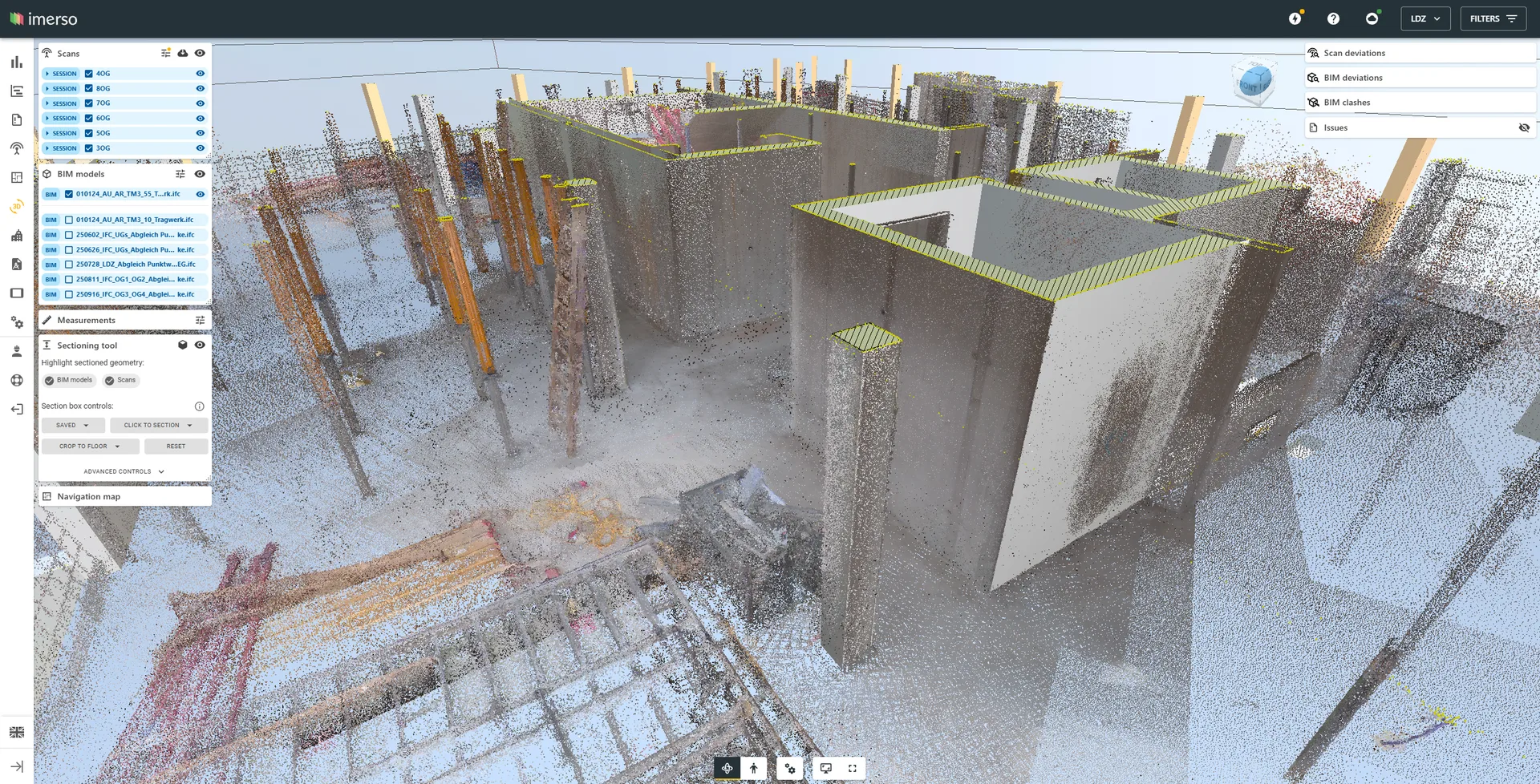Open the 3D view sidebar icon
The image size is (1540, 784).
pos(17,207)
